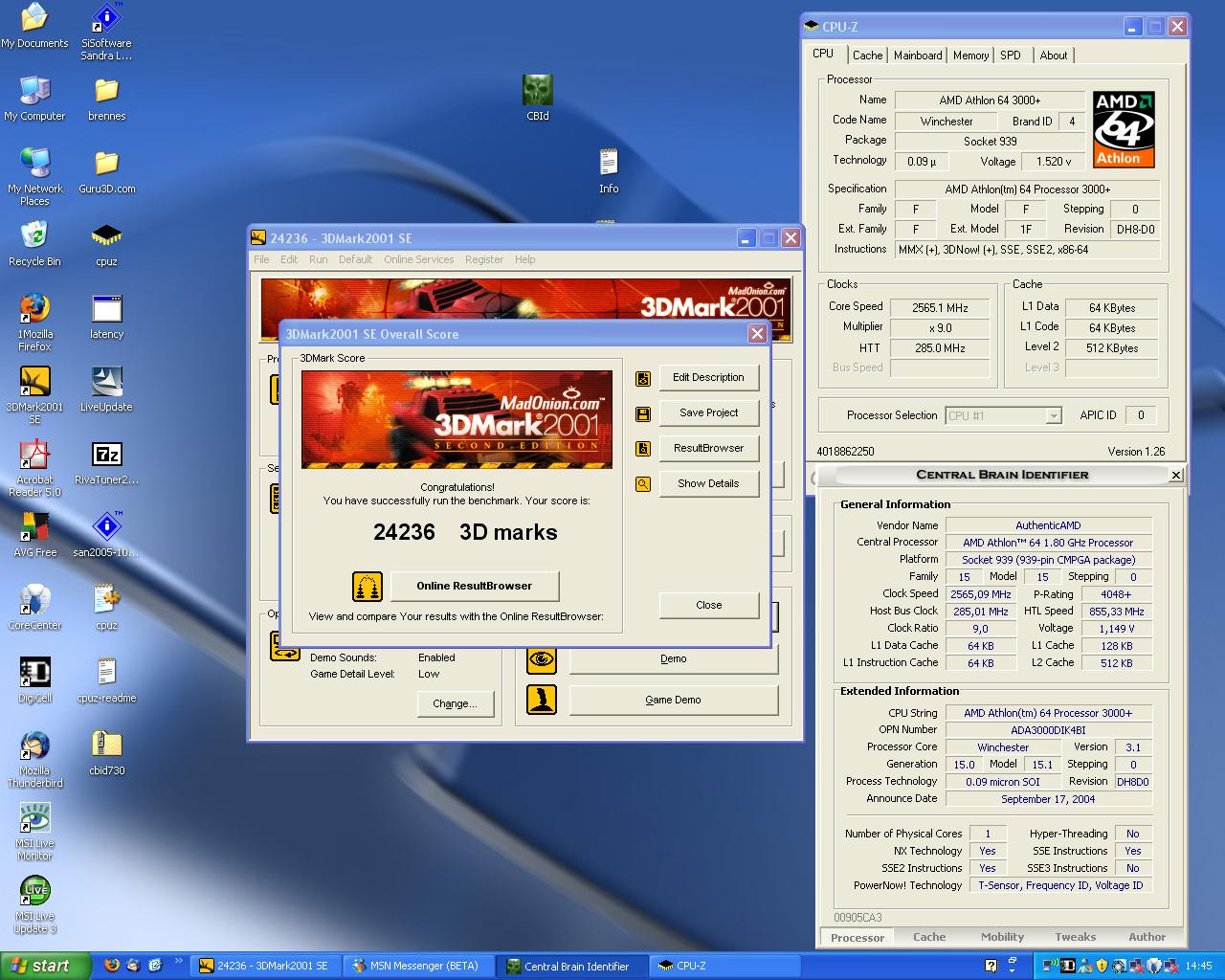Click the Online ResultBrowser icon in score dialog
1225x980 pixels.
(367, 586)
